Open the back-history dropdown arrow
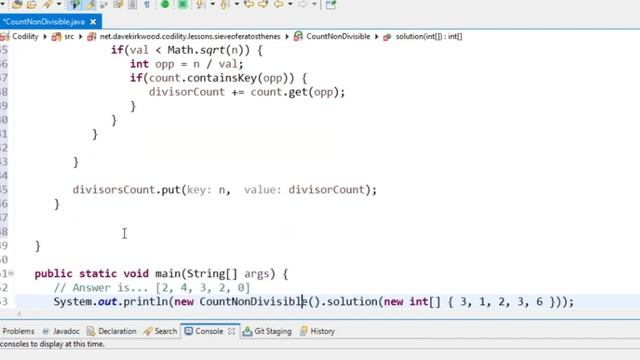Screen dimensions: 640x360 (290, 4)
